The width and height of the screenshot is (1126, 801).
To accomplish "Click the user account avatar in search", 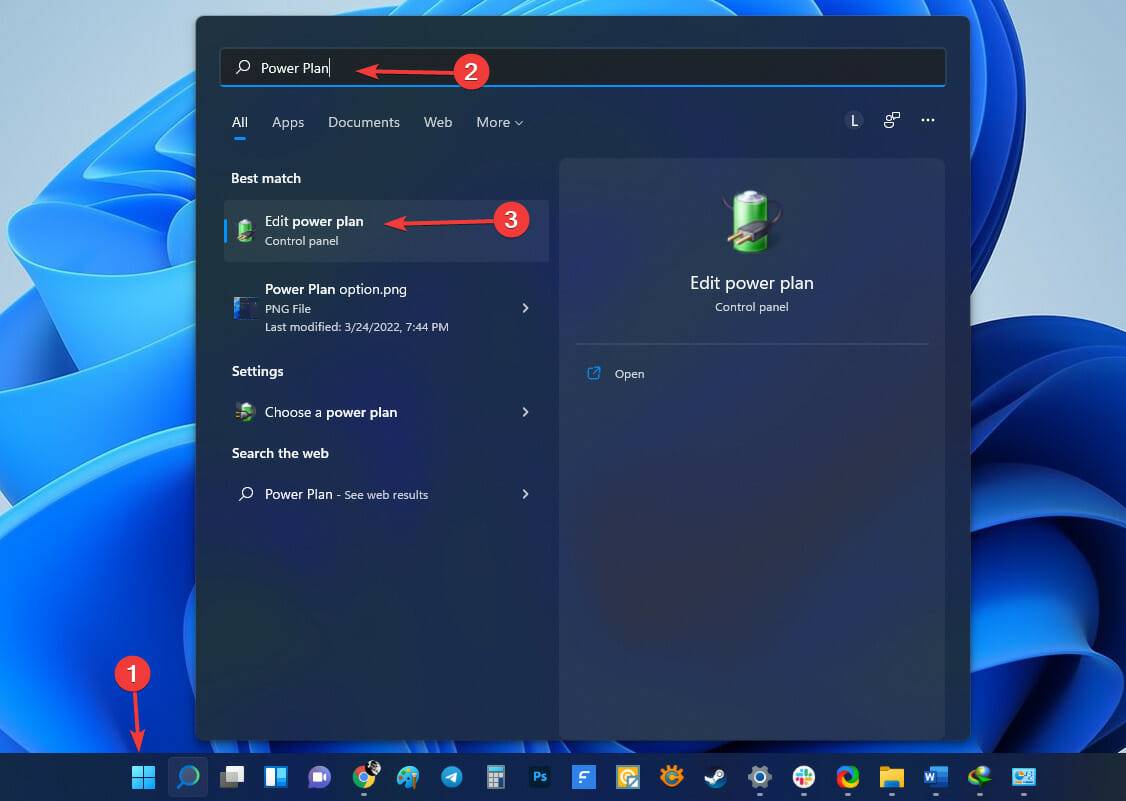I will (853, 120).
